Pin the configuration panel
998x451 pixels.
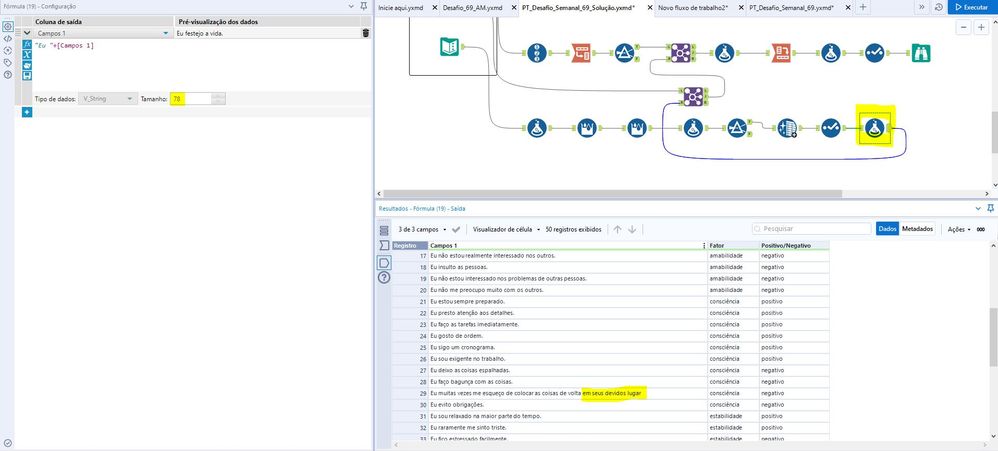click(x=363, y=5)
